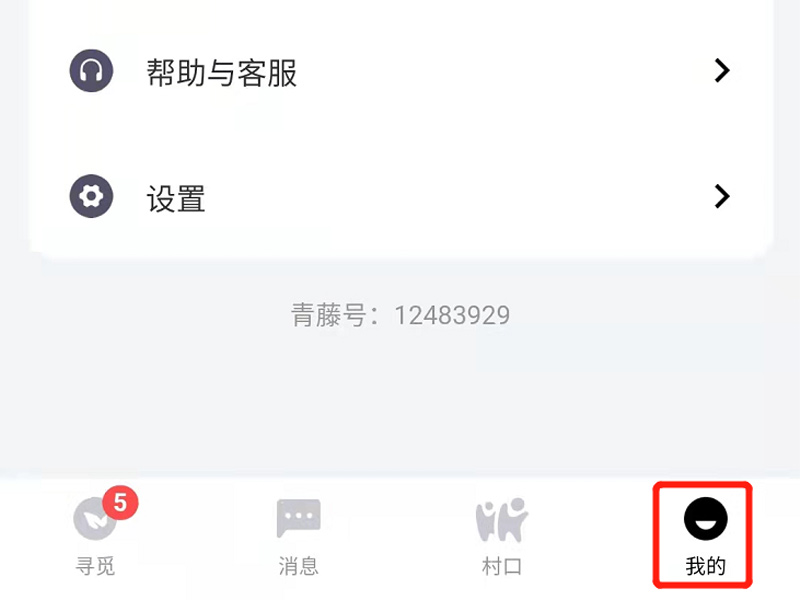Tap the 我的 tab label text

[706, 566]
